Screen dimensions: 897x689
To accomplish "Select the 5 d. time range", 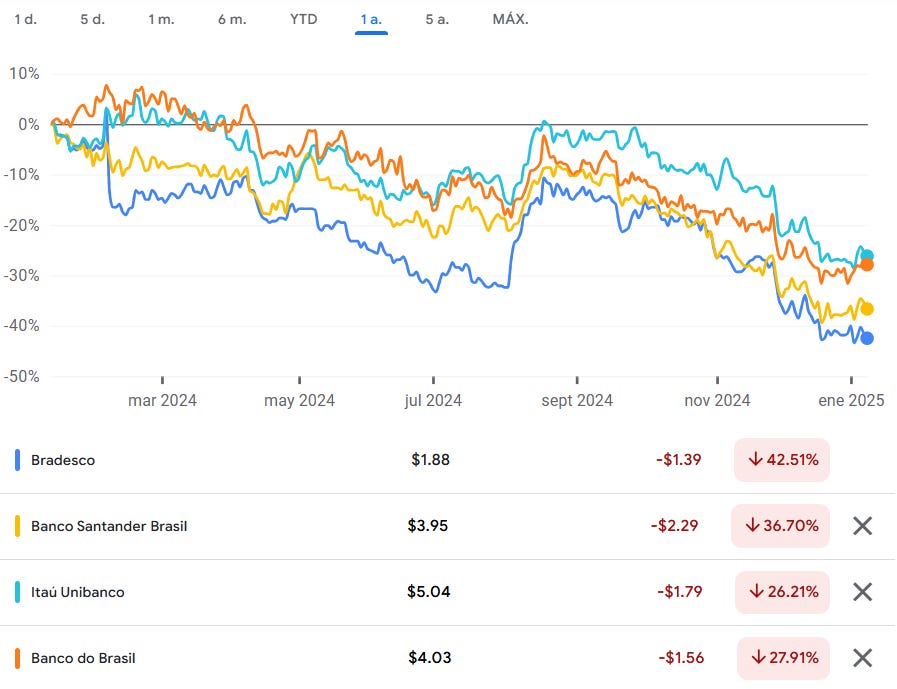I will tap(93, 19).
